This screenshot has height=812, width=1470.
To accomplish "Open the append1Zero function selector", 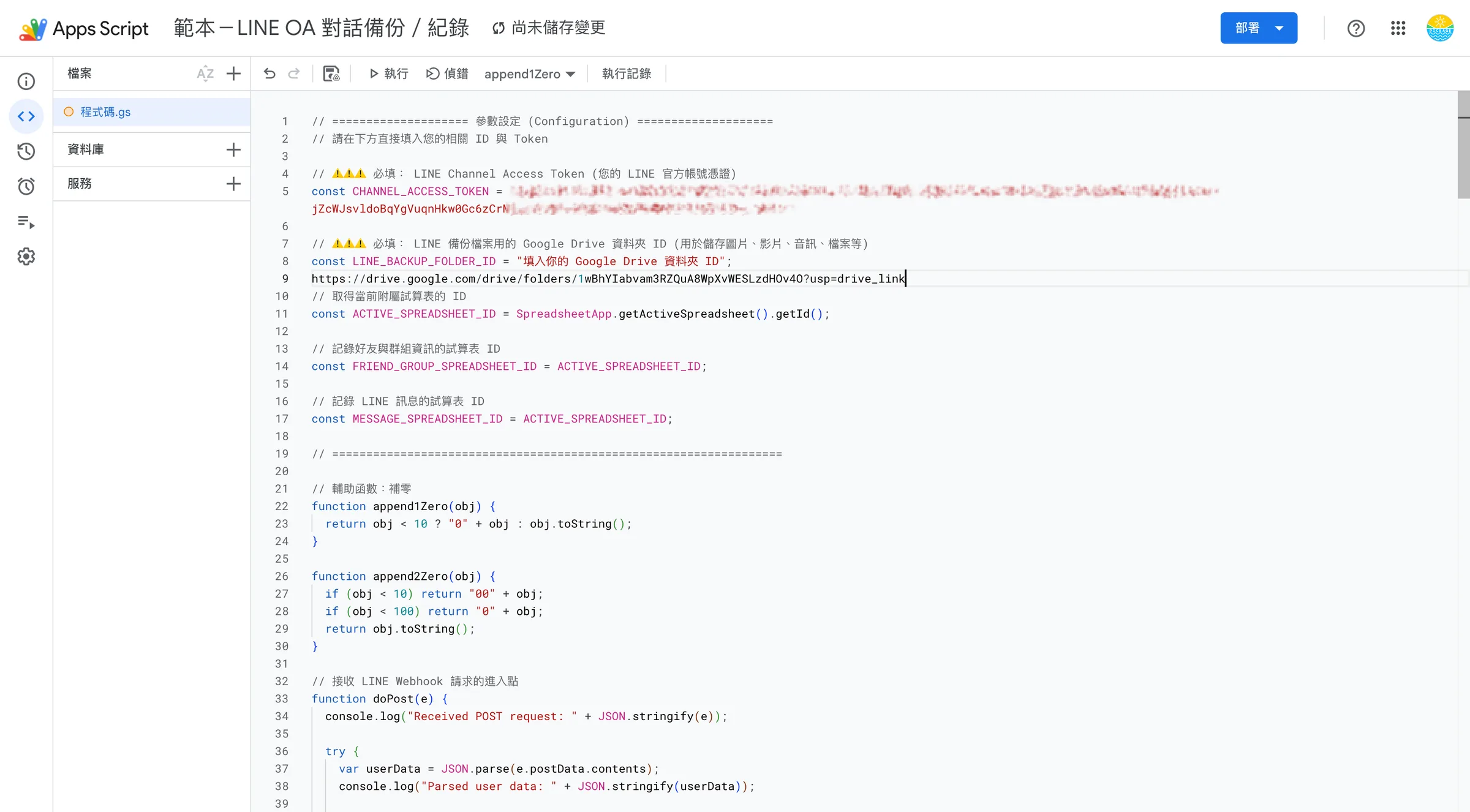I will tap(529, 74).
